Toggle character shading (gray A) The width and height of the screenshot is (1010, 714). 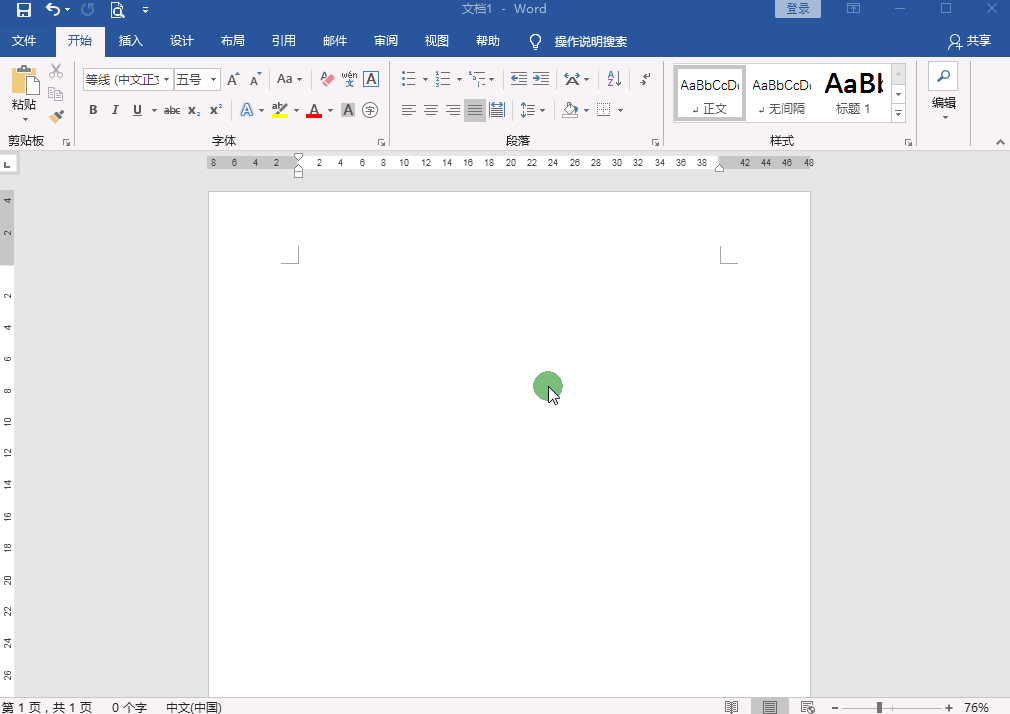(x=348, y=110)
